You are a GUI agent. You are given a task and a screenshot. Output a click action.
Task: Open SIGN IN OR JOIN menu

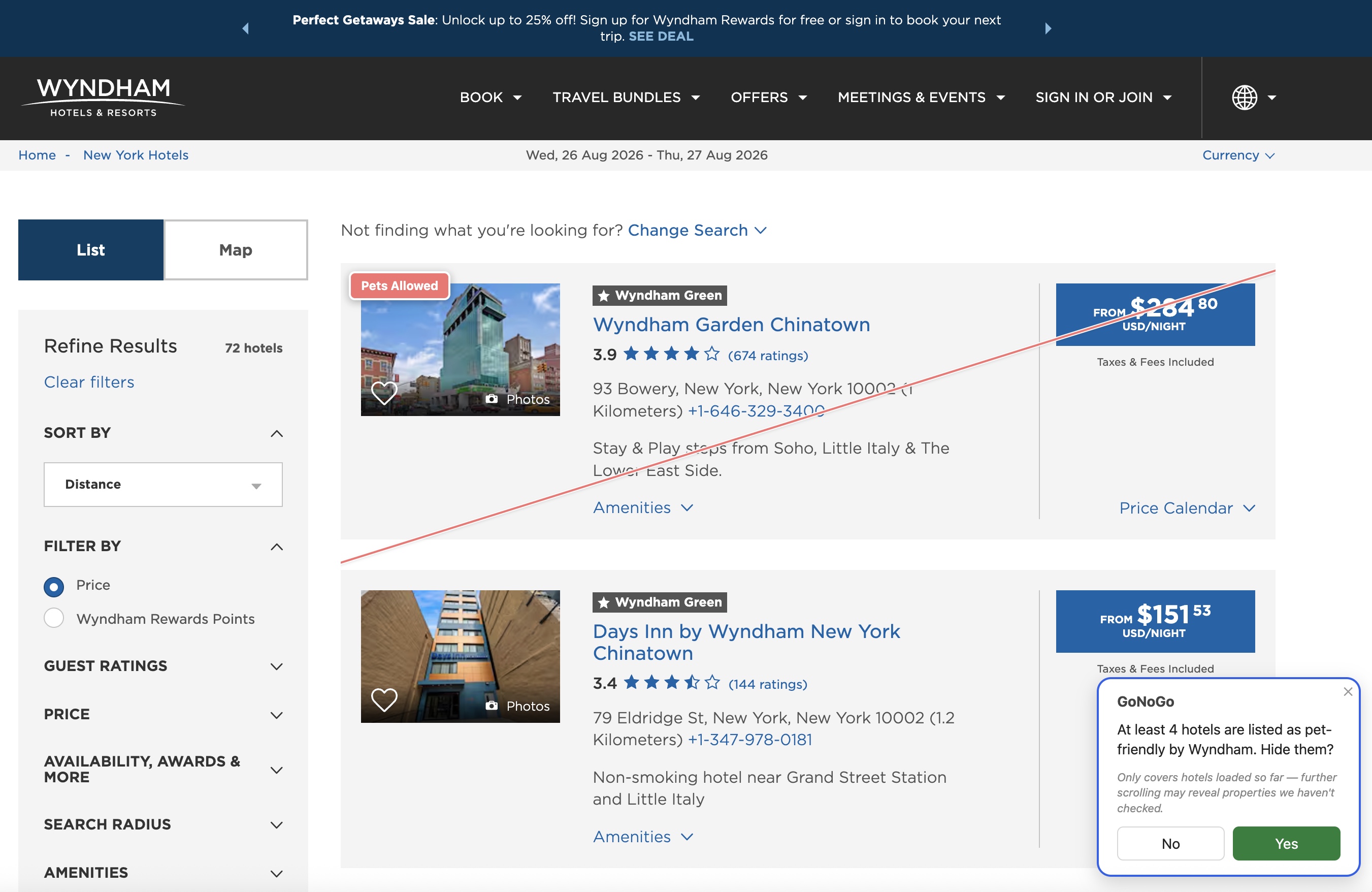click(x=1103, y=98)
